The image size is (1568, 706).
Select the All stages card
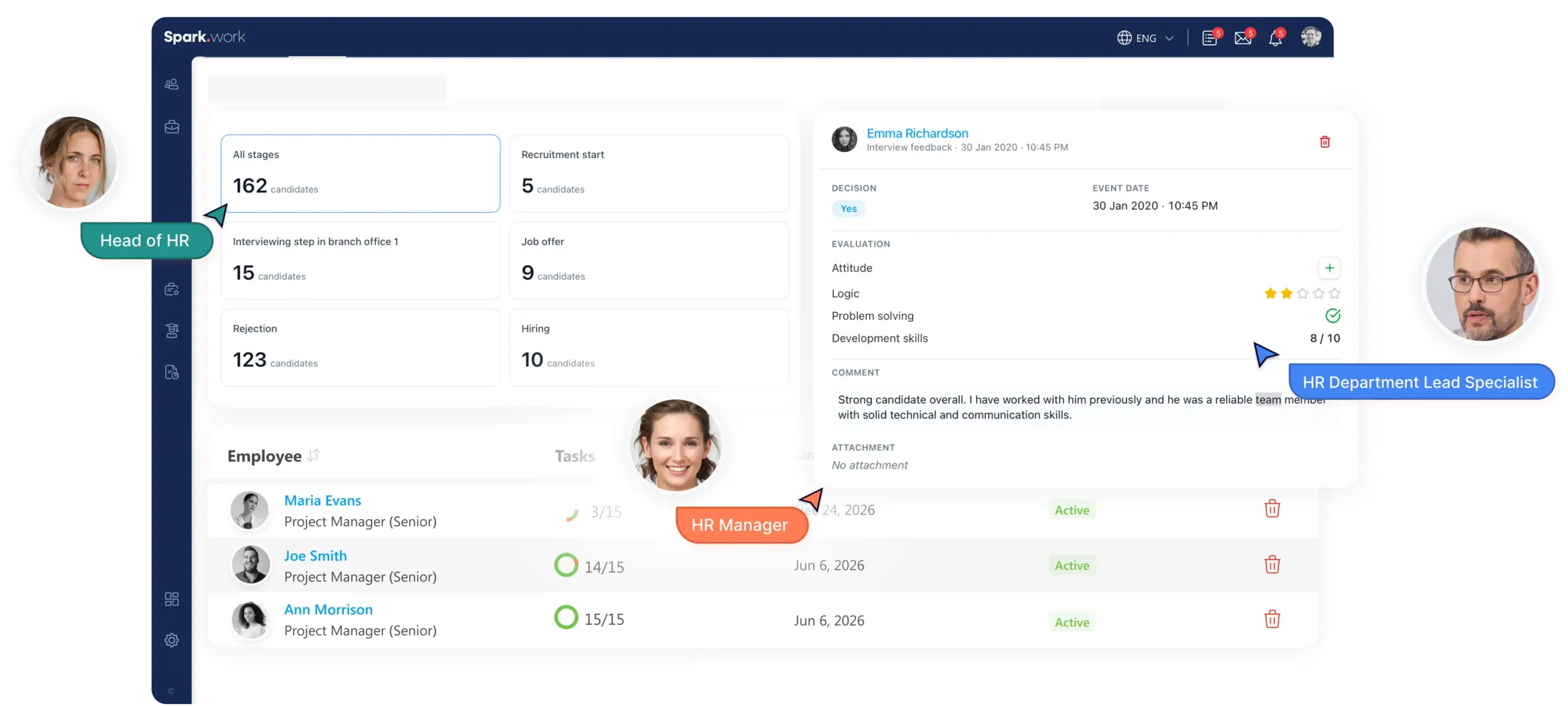pos(360,173)
